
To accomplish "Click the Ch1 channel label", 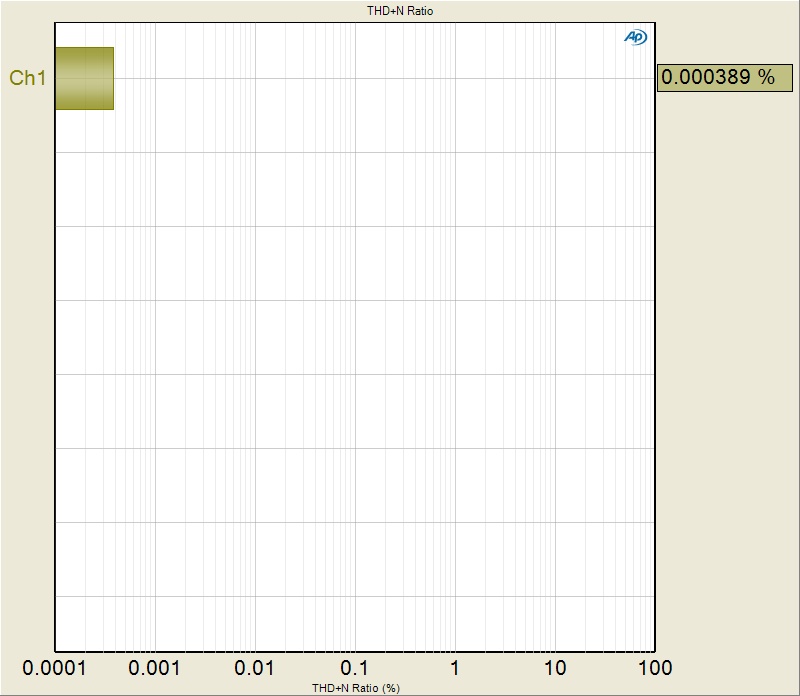I will [28, 78].
